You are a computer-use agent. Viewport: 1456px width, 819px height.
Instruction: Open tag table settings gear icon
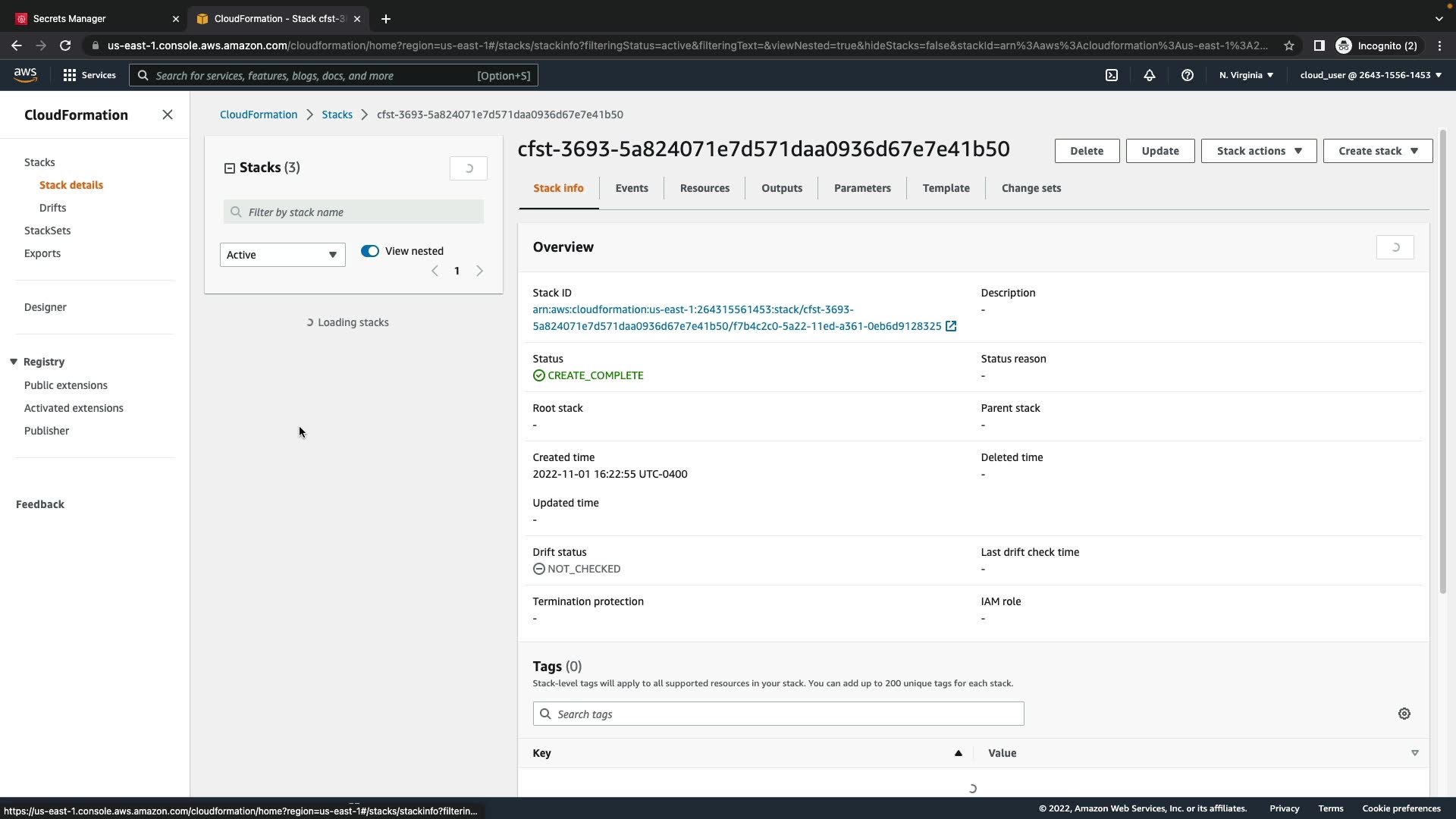pyautogui.click(x=1404, y=714)
